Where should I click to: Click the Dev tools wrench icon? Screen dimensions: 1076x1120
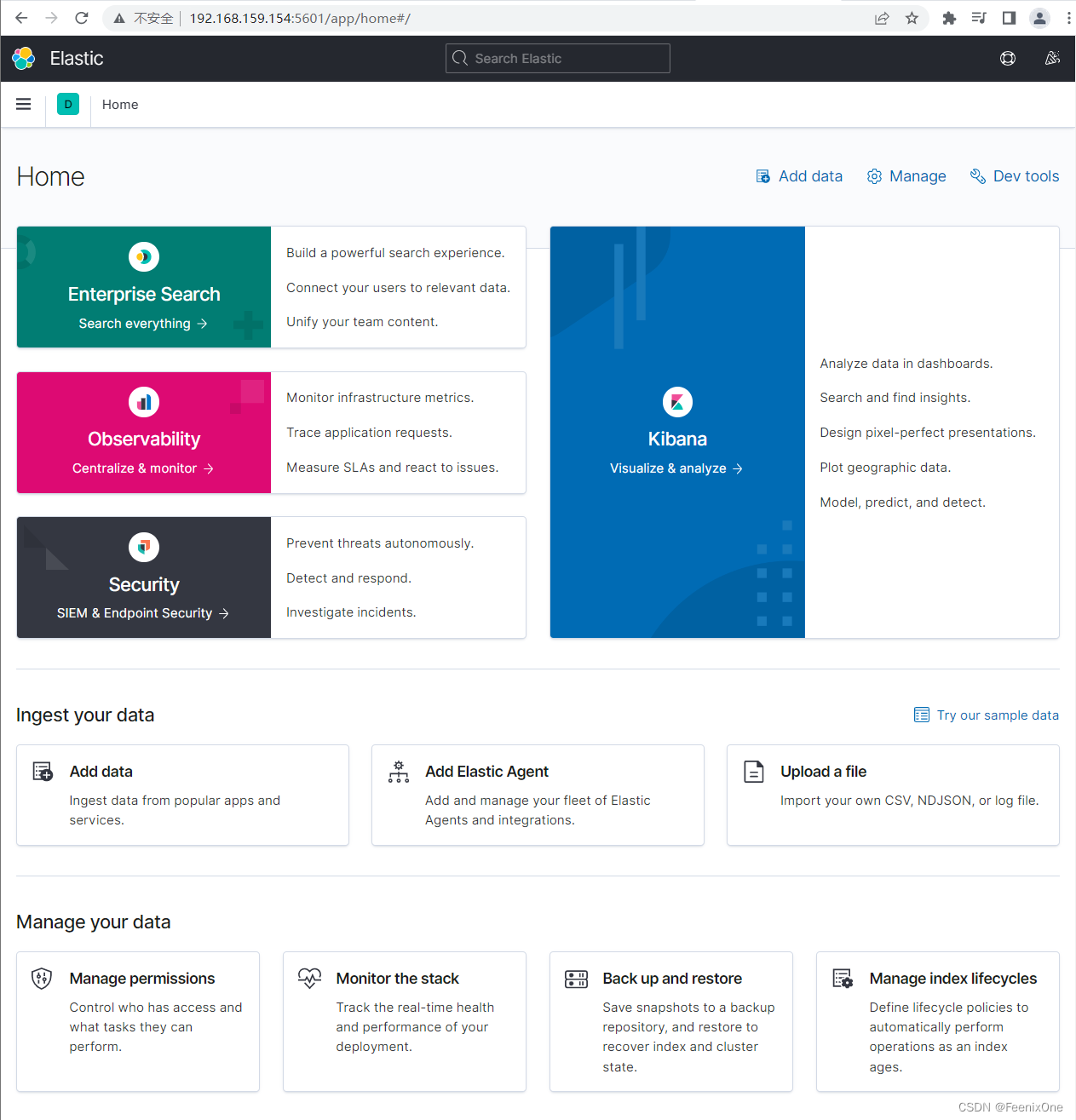coord(978,176)
